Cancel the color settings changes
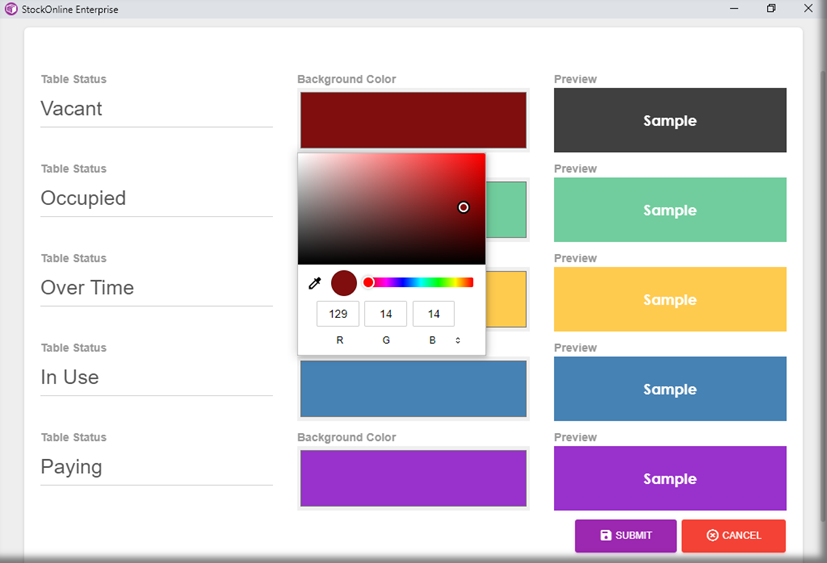The width and height of the screenshot is (827, 563). [733, 536]
